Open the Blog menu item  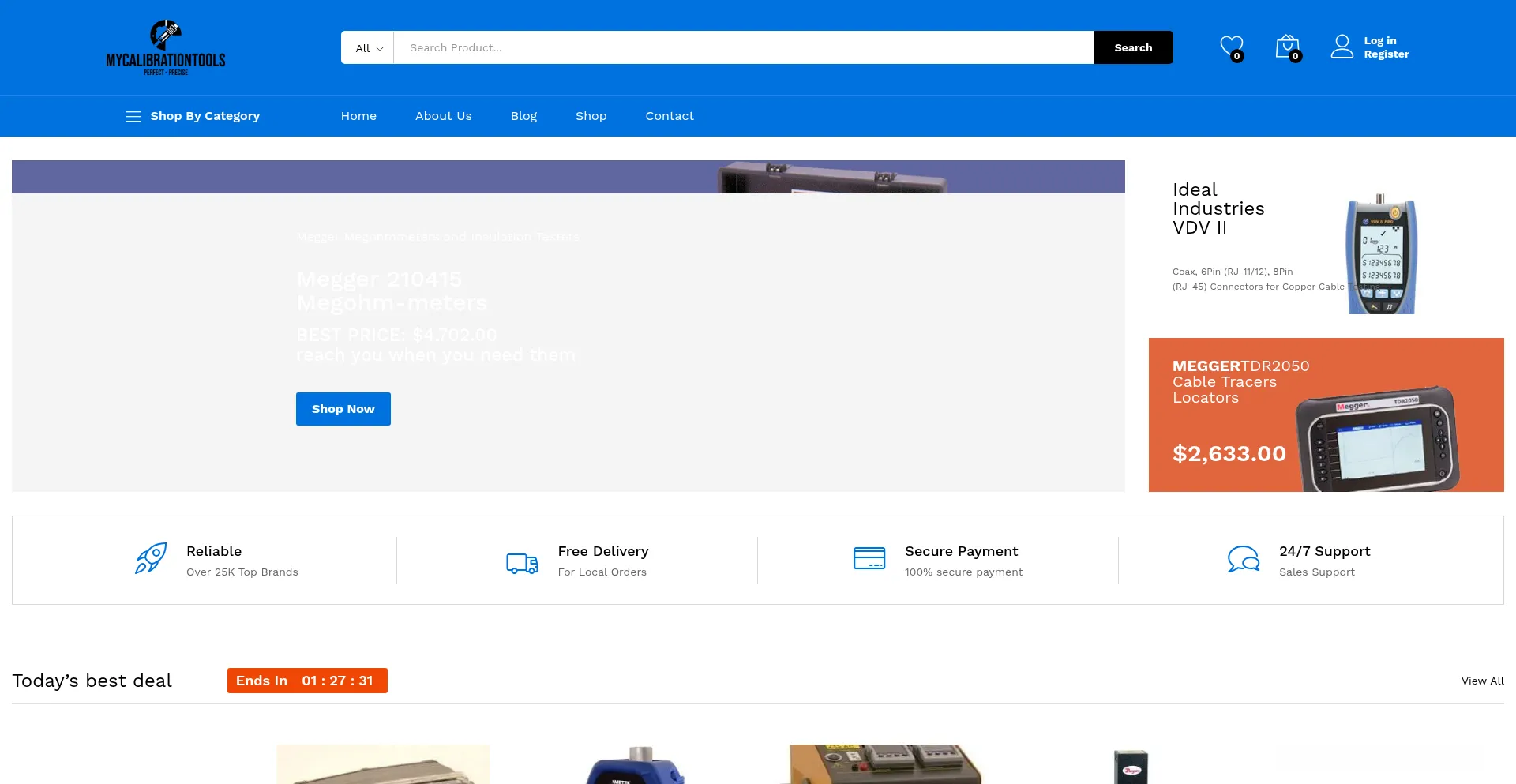[523, 116]
